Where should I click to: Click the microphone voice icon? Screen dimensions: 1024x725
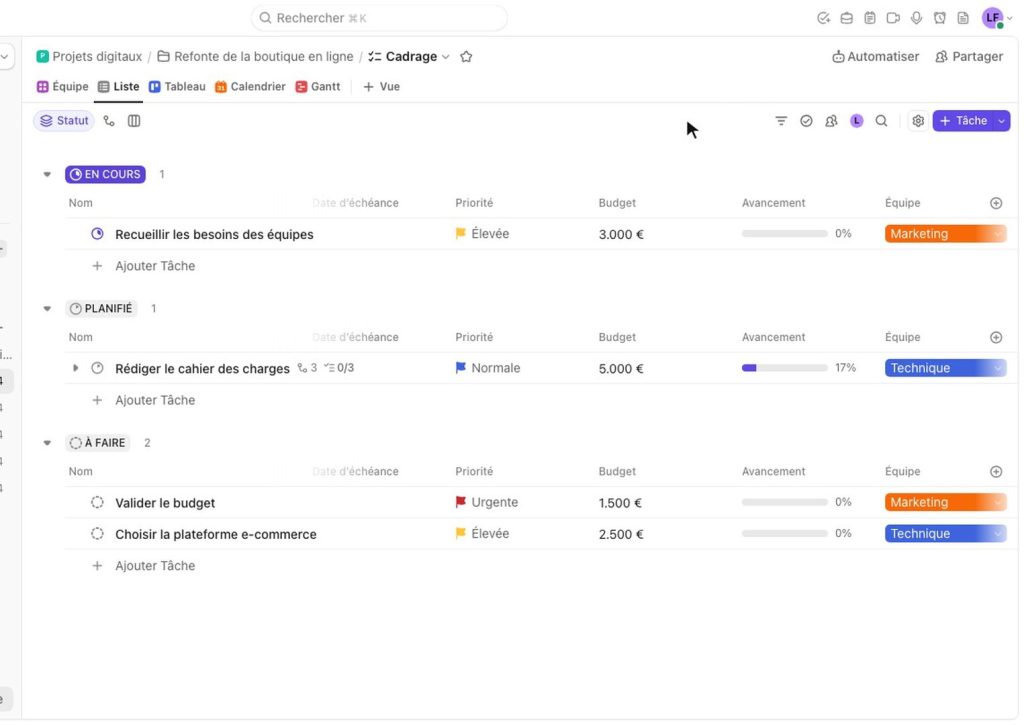(x=916, y=18)
